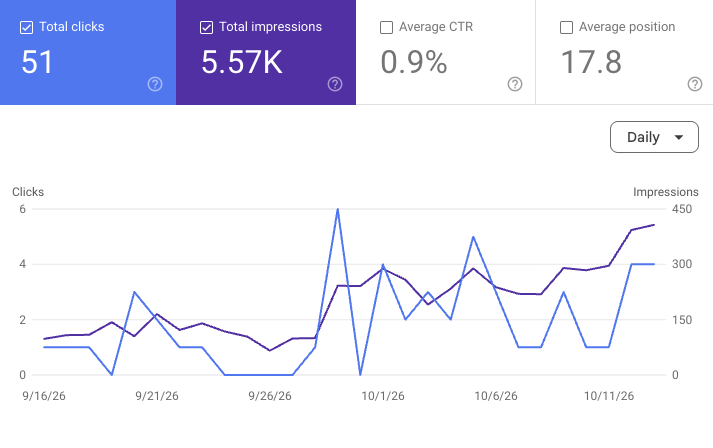Click the Average position card title
Viewport: 713px width, 448px height.
[627, 27]
